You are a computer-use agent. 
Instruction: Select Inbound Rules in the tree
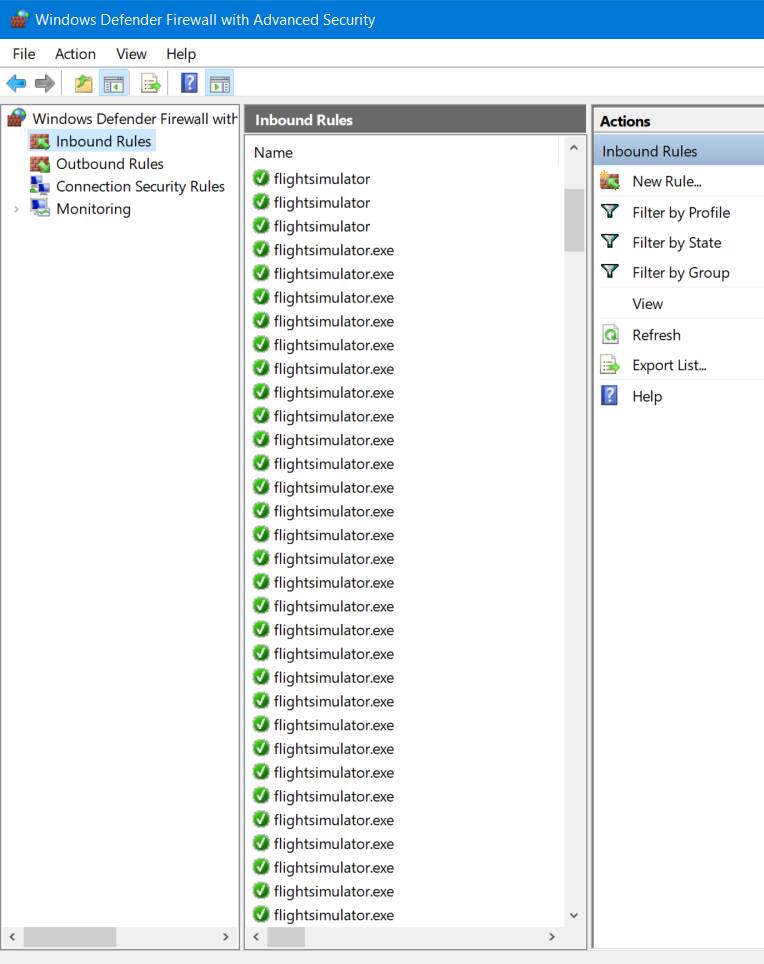[x=103, y=141]
